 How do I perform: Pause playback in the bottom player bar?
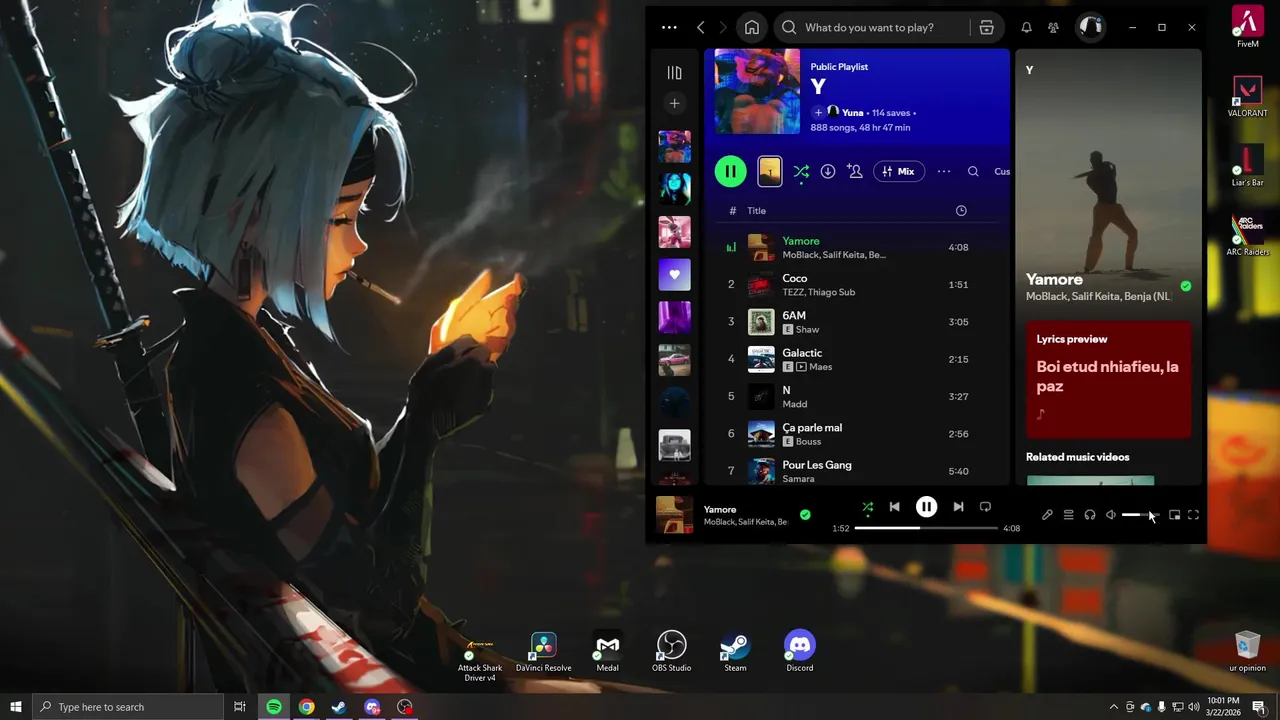coord(927,507)
